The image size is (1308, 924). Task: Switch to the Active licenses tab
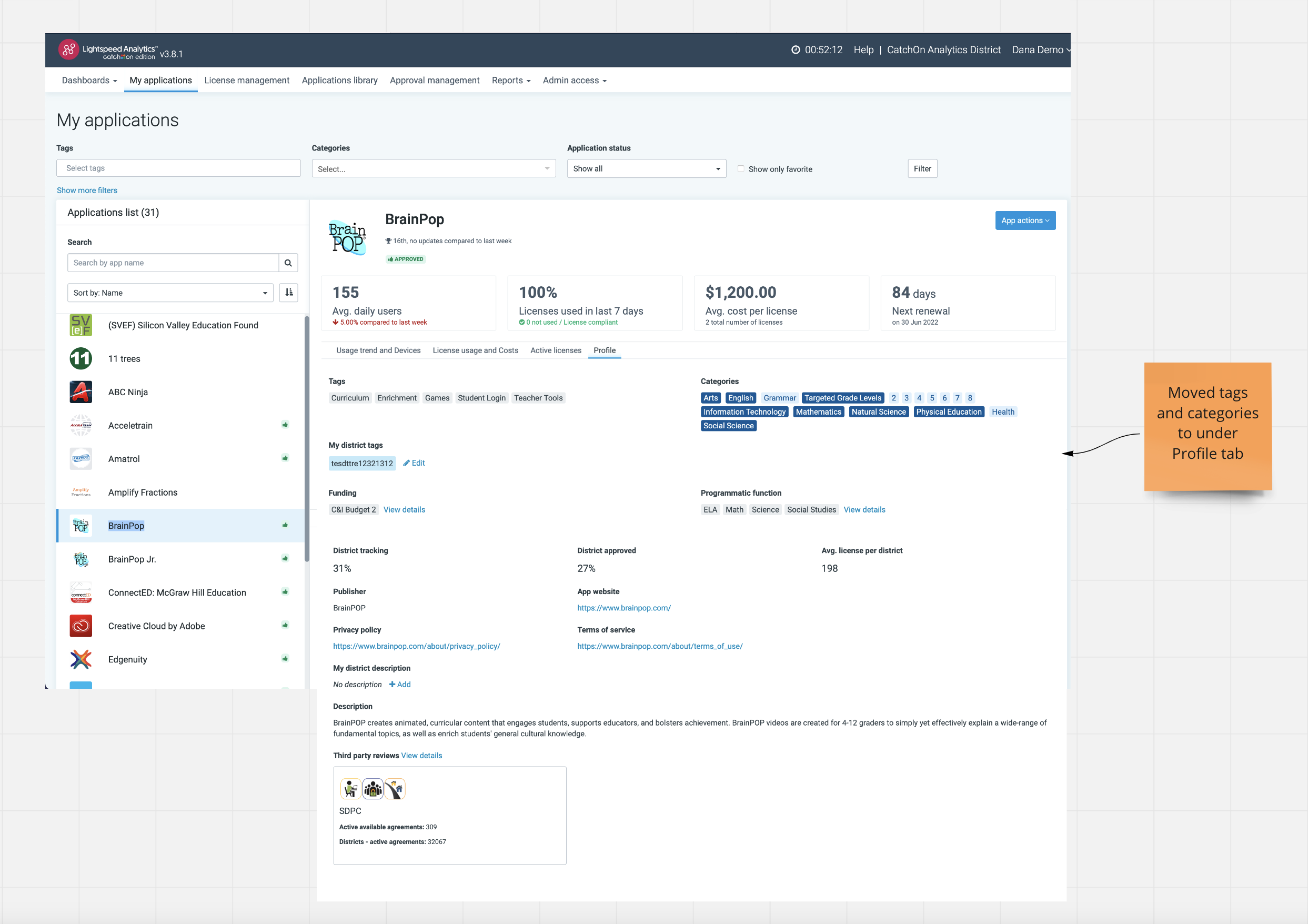556,350
